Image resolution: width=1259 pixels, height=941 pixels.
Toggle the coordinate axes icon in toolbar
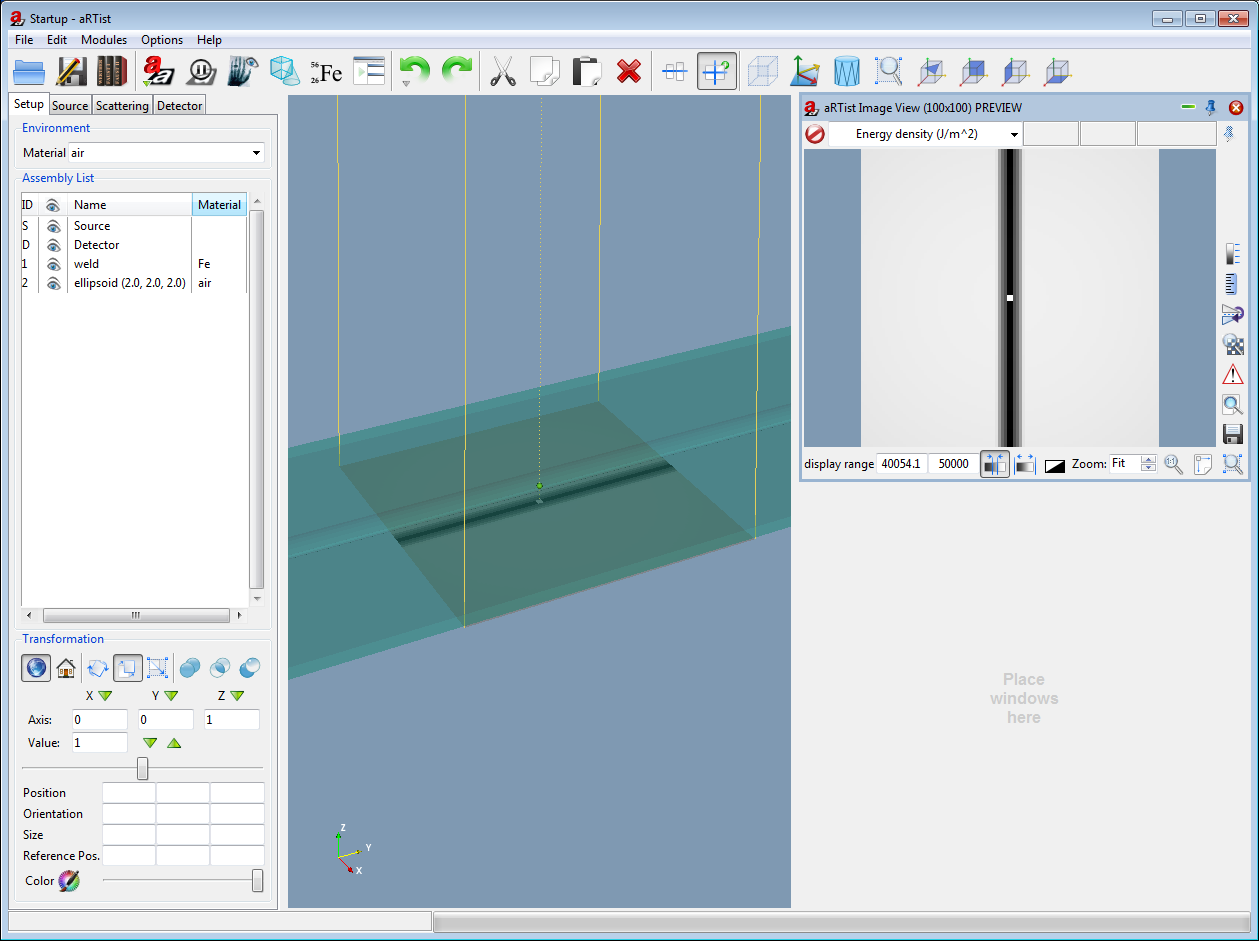(x=805, y=72)
